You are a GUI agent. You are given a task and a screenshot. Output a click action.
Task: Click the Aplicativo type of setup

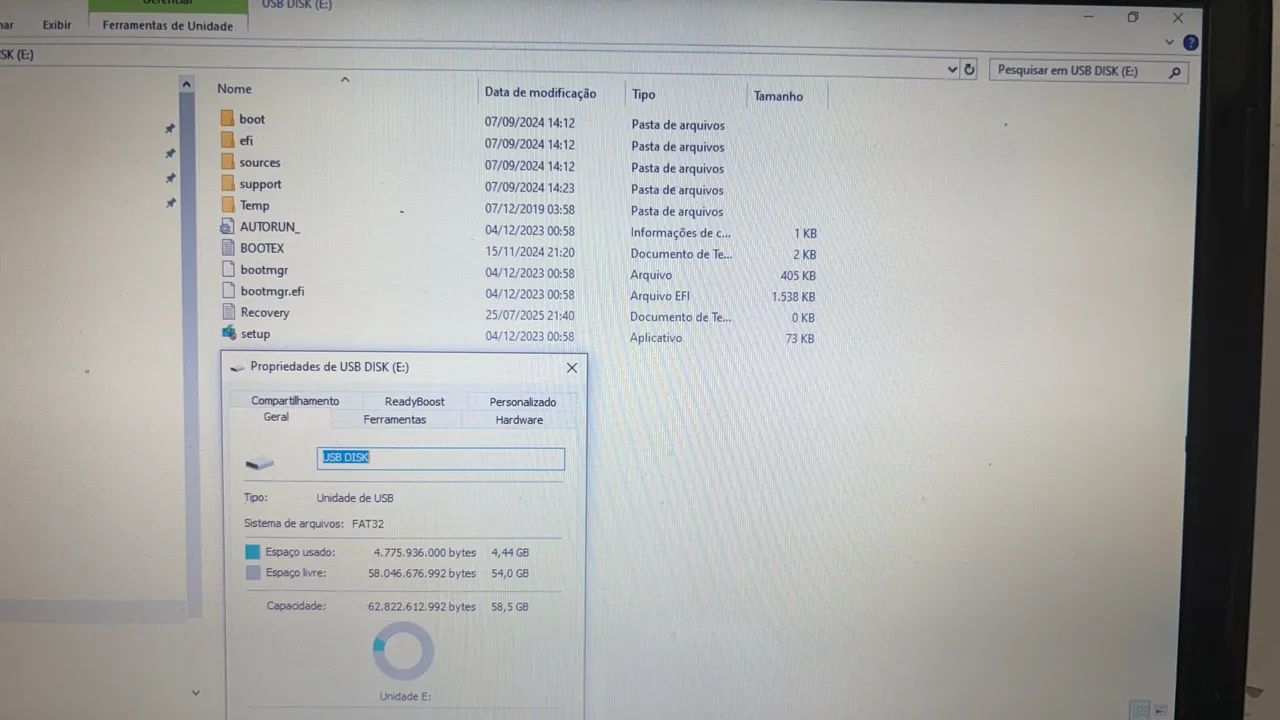pyautogui.click(x=656, y=338)
